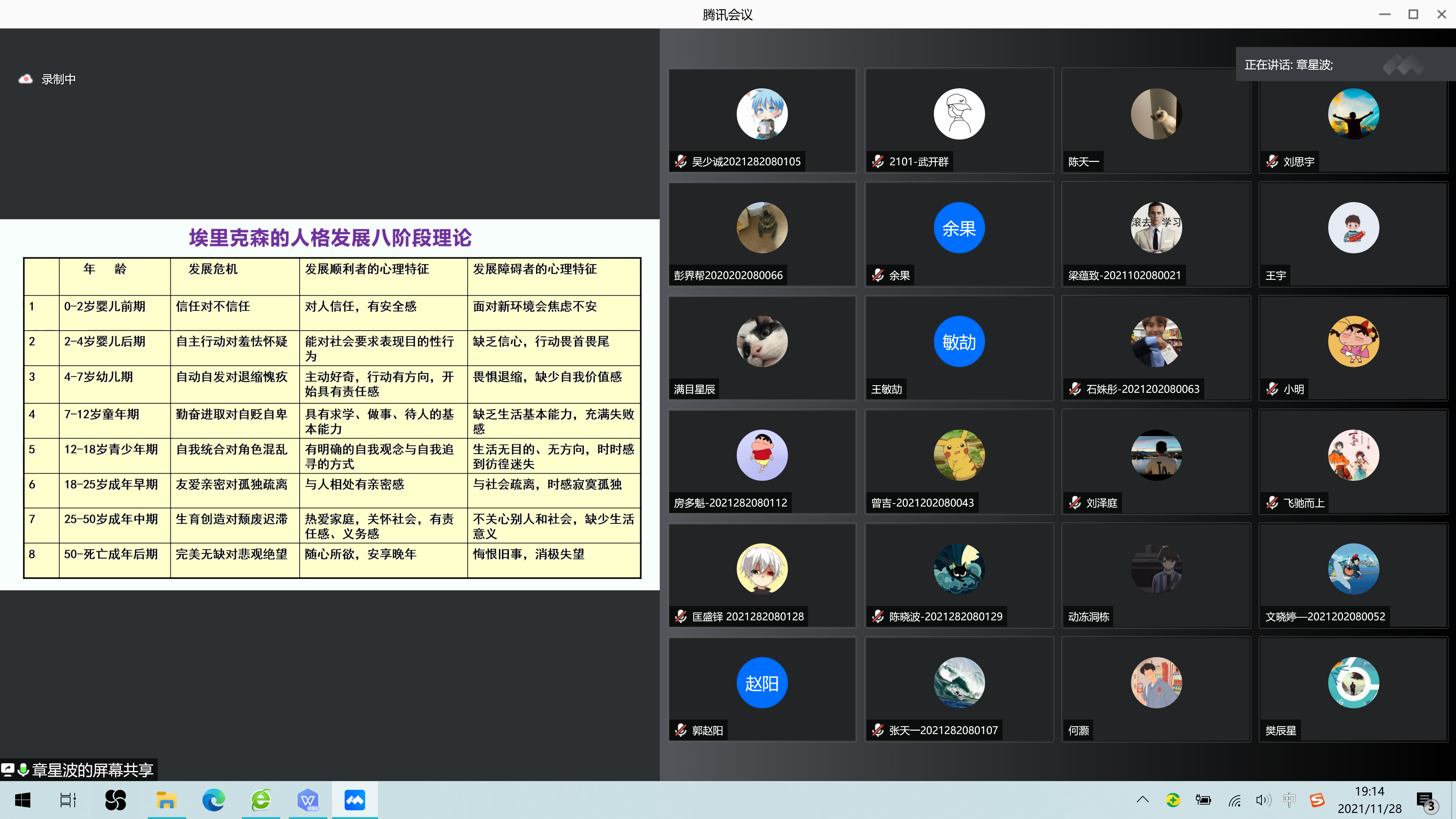Click muted mic icon beside 刘思宇
1456x819 pixels.
[1272, 162]
